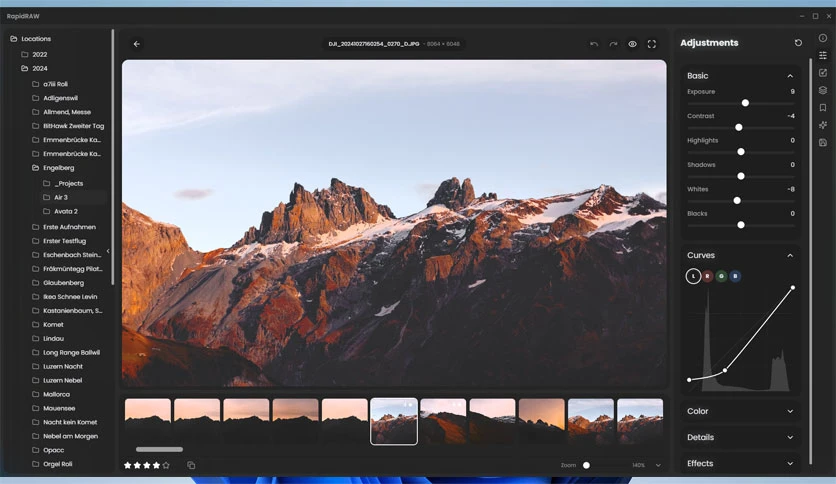Open the Luzern Nacht folder
Screen dimensions: 836x484
pos(63,366)
